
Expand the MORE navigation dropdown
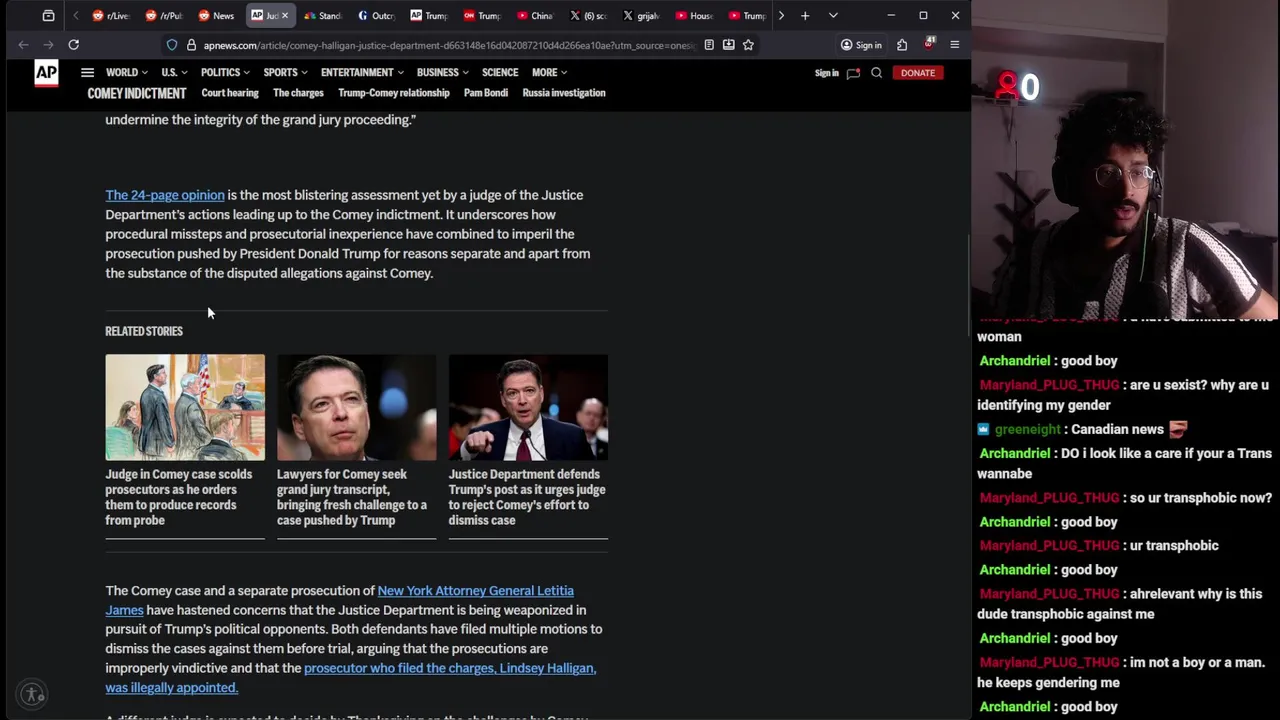tap(550, 73)
